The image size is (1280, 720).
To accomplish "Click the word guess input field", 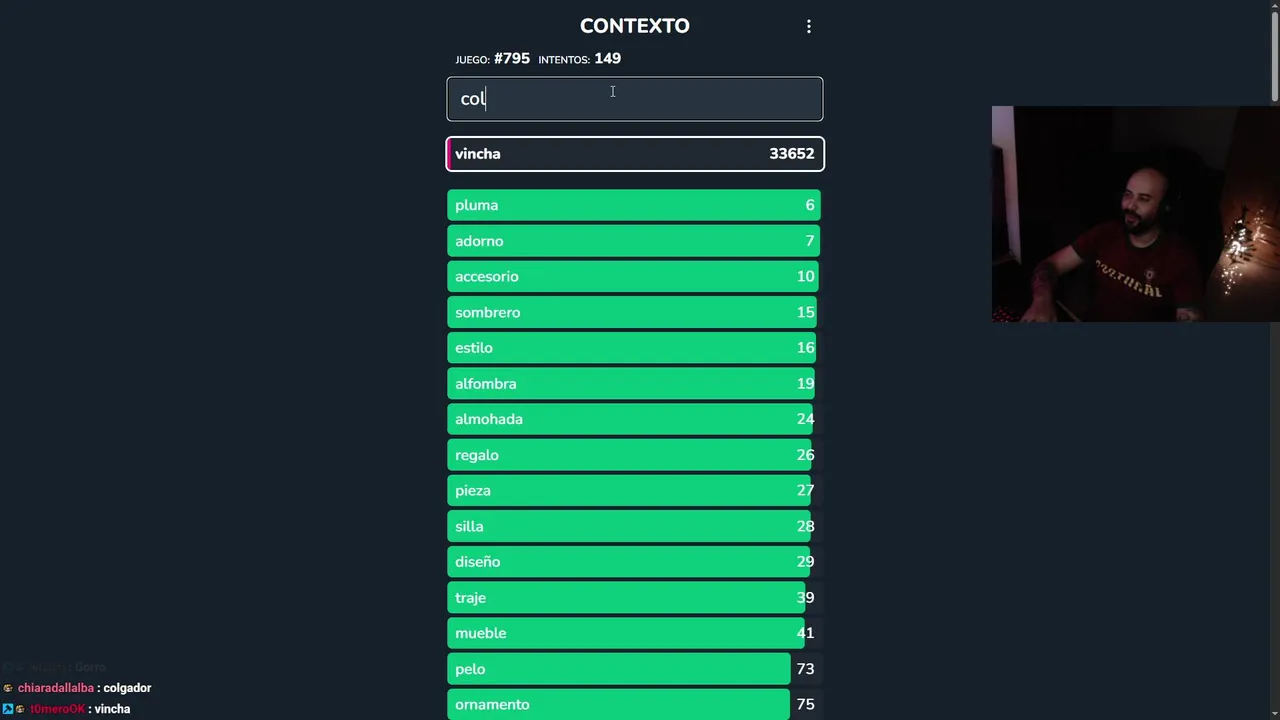I will (x=634, y=99).
